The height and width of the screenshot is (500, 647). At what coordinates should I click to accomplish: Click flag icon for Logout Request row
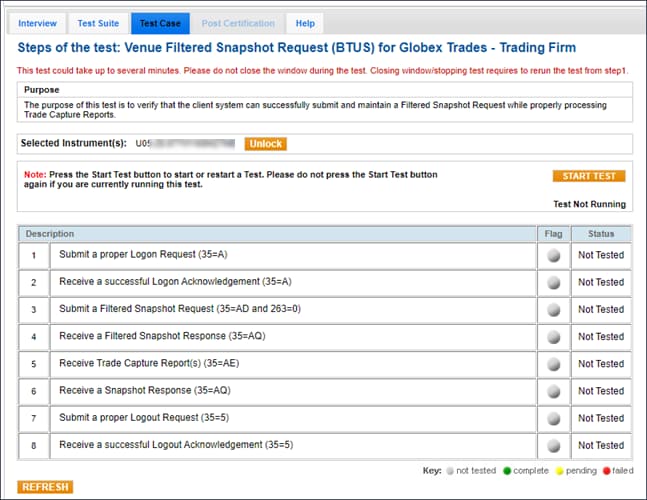pos(553,418)
